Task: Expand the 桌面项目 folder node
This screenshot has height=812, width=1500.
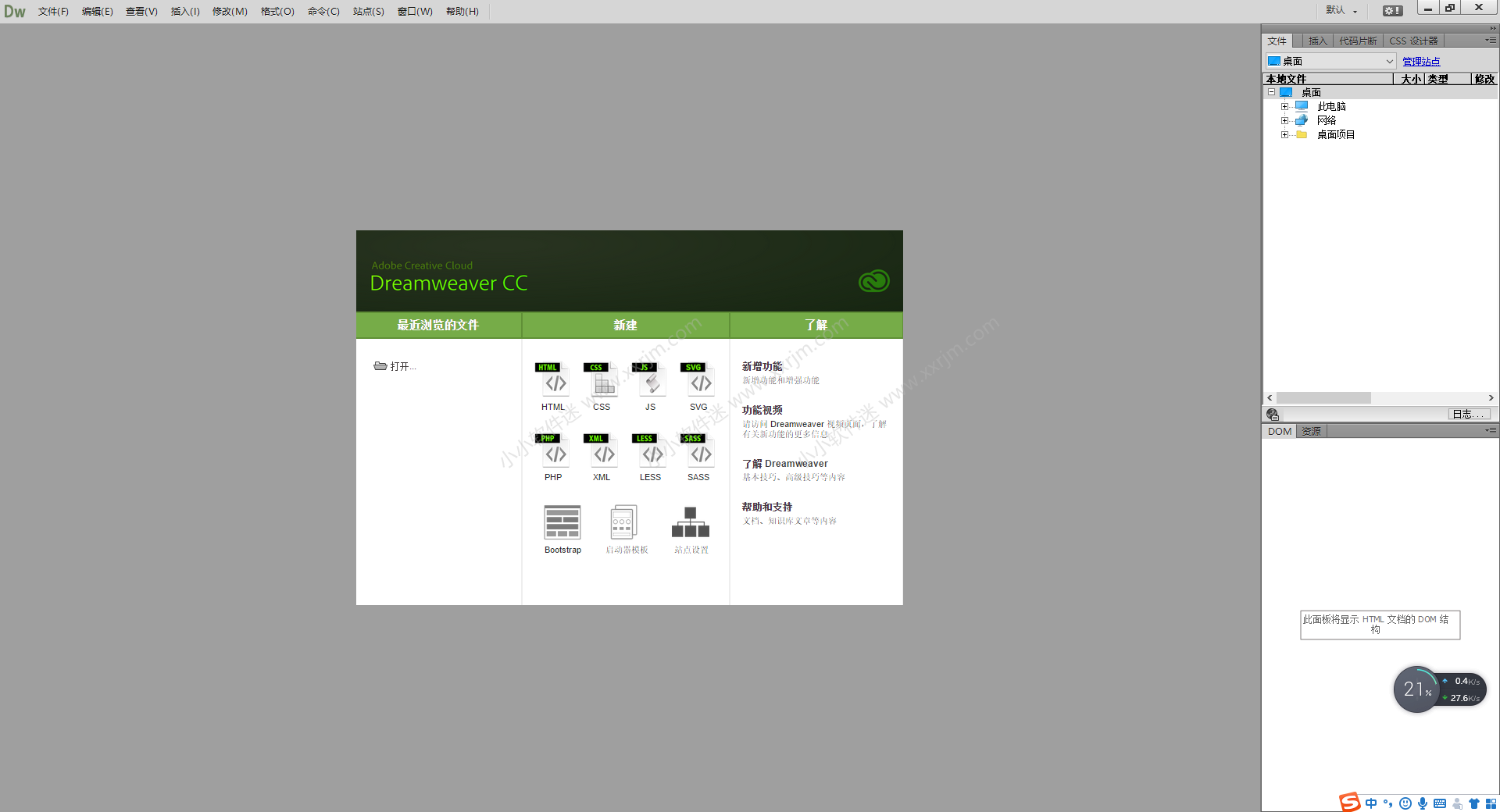Action: tap(1284, 134)
